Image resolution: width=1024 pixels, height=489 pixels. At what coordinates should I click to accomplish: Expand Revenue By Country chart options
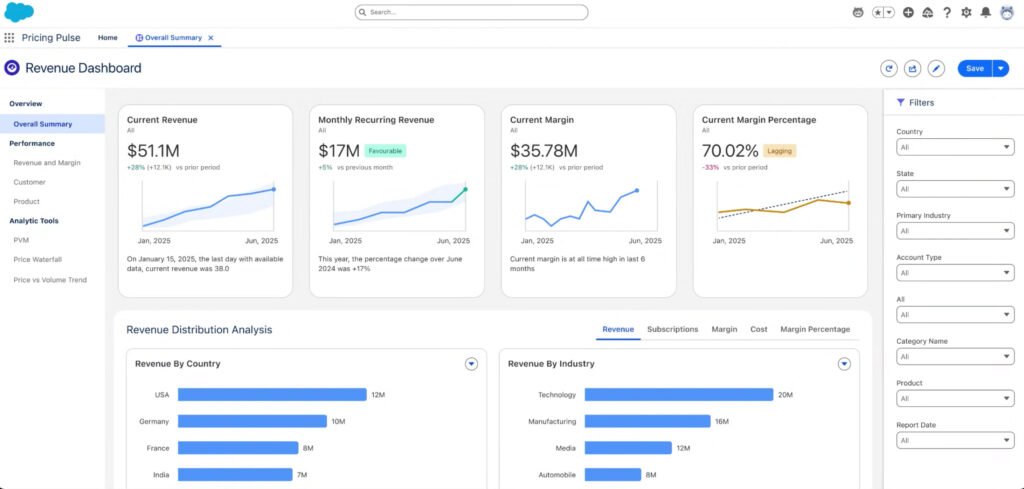471,364
